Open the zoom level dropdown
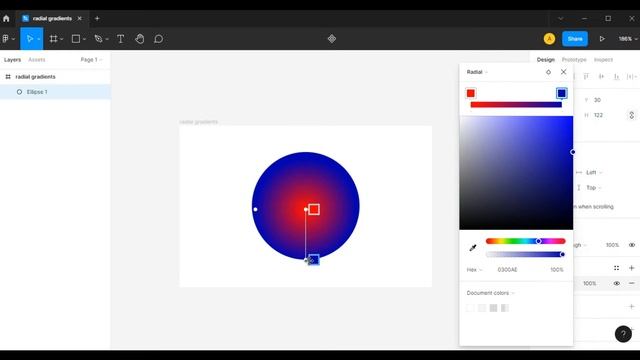 [628, 39]
